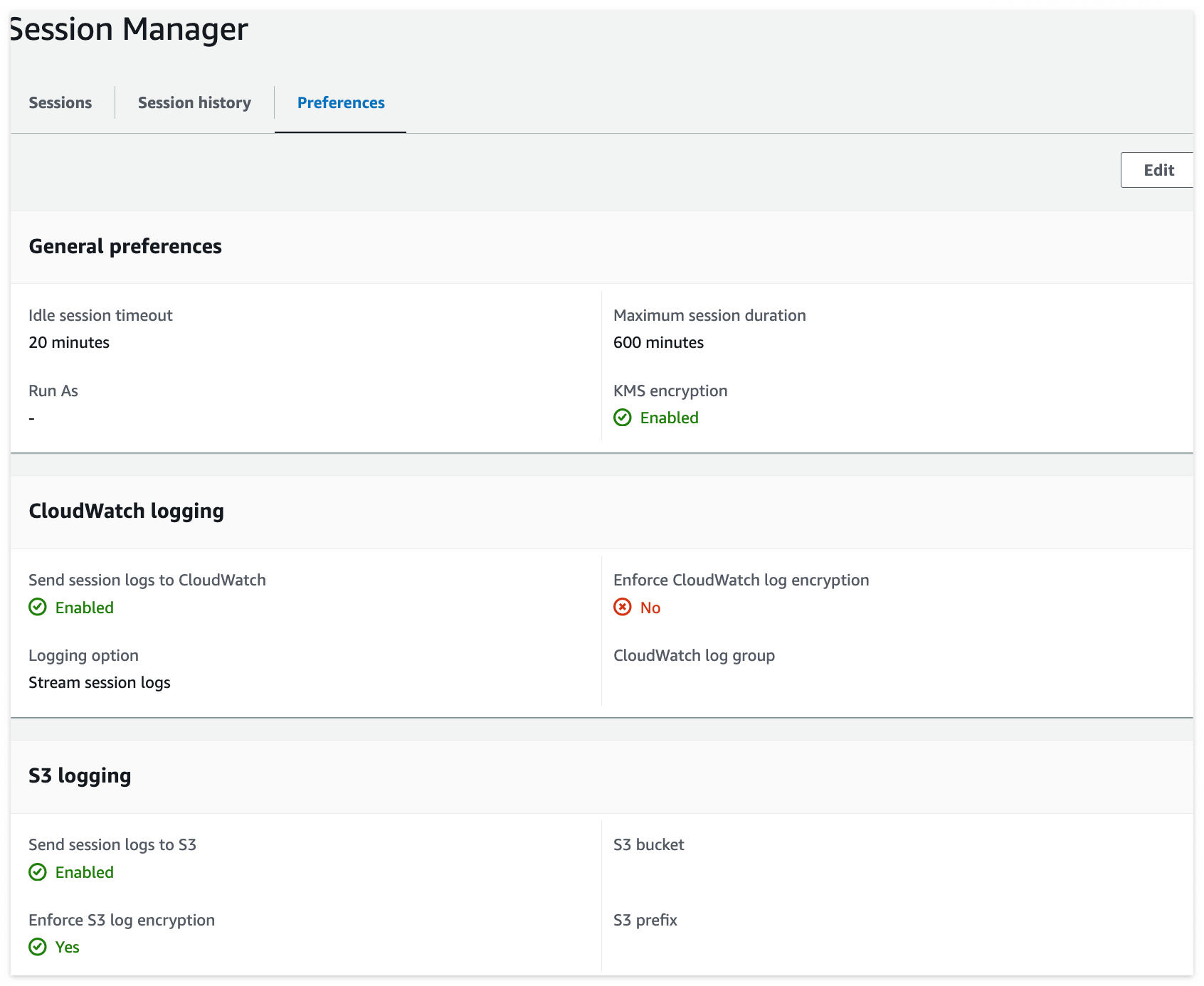
Task: Click the S3 bucket label
Action: 648,844
